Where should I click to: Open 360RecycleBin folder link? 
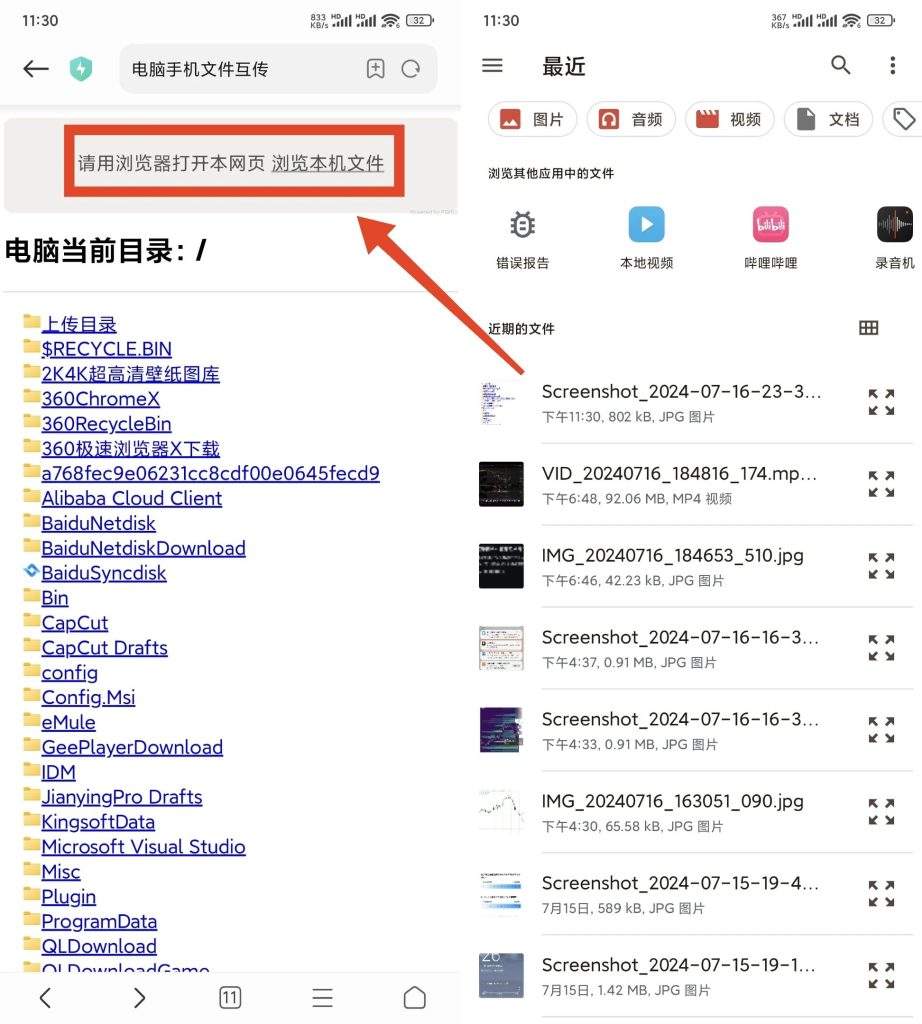click(x=106, y=424)
